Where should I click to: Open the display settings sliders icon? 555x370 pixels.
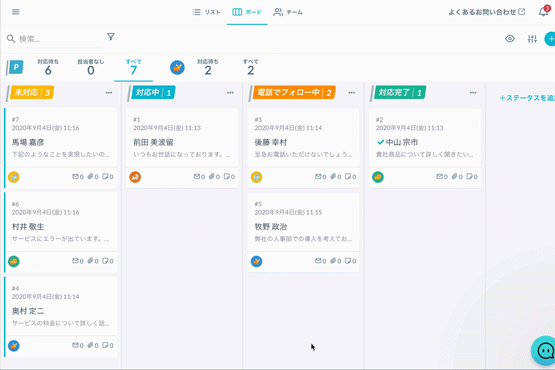(x=532, y=39)
